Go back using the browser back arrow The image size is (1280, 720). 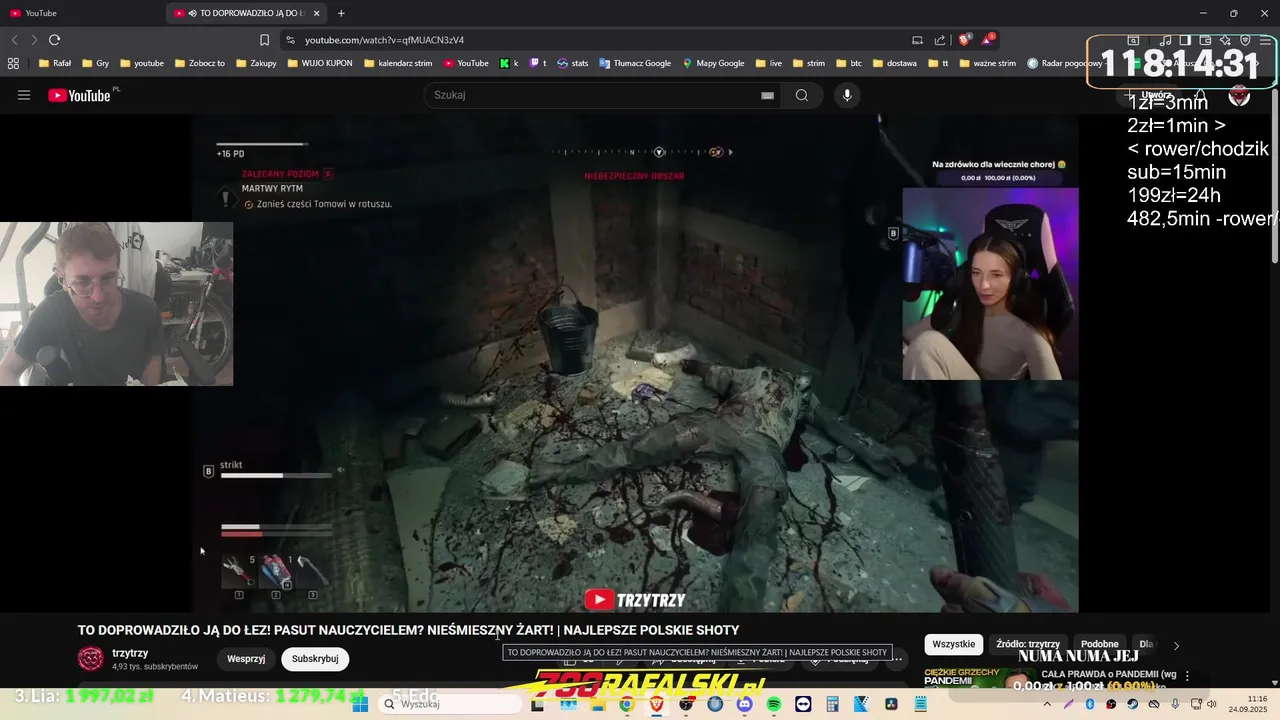tap(14, 40)
